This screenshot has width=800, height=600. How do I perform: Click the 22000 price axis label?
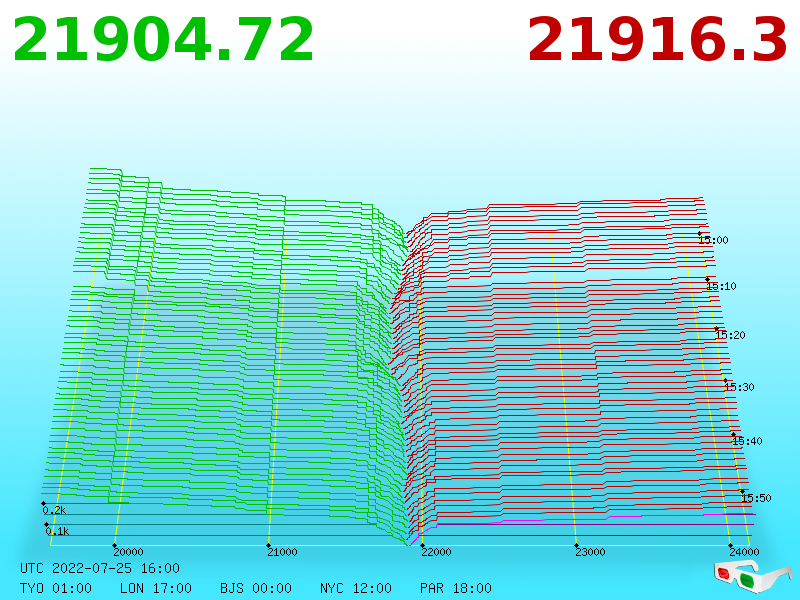pos(436,552)
